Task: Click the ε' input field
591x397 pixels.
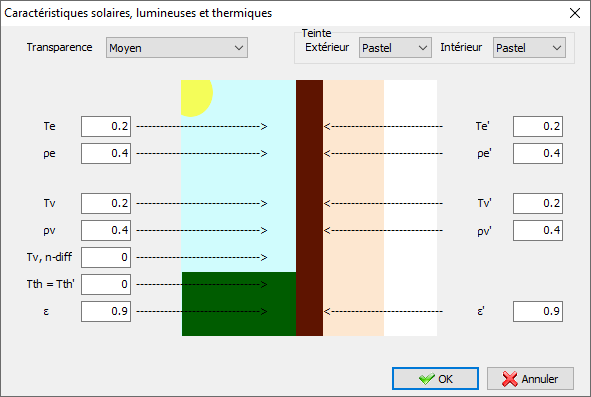Action: (538, 311)
